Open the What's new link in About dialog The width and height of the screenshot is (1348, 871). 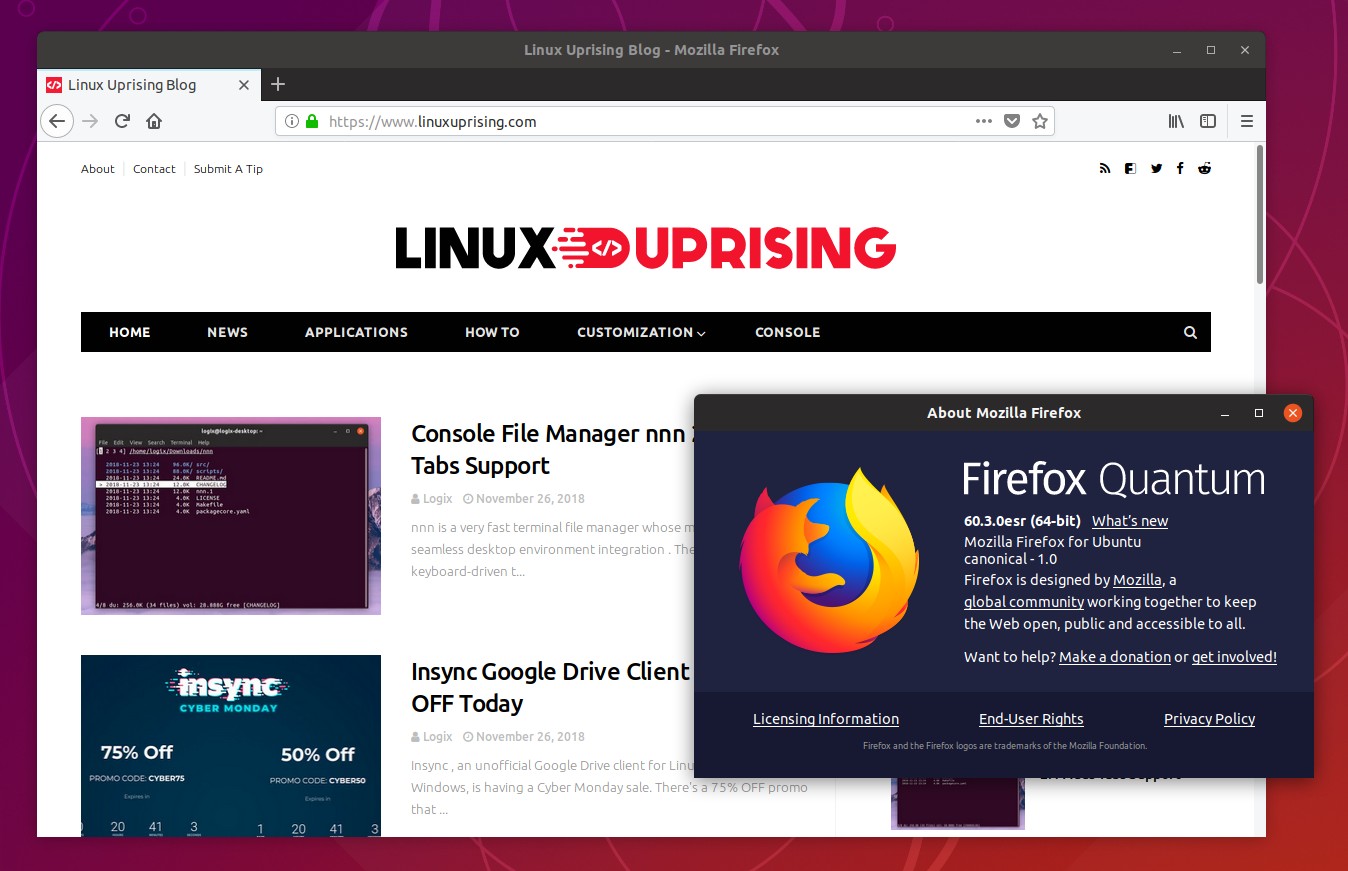[1129, 520]
